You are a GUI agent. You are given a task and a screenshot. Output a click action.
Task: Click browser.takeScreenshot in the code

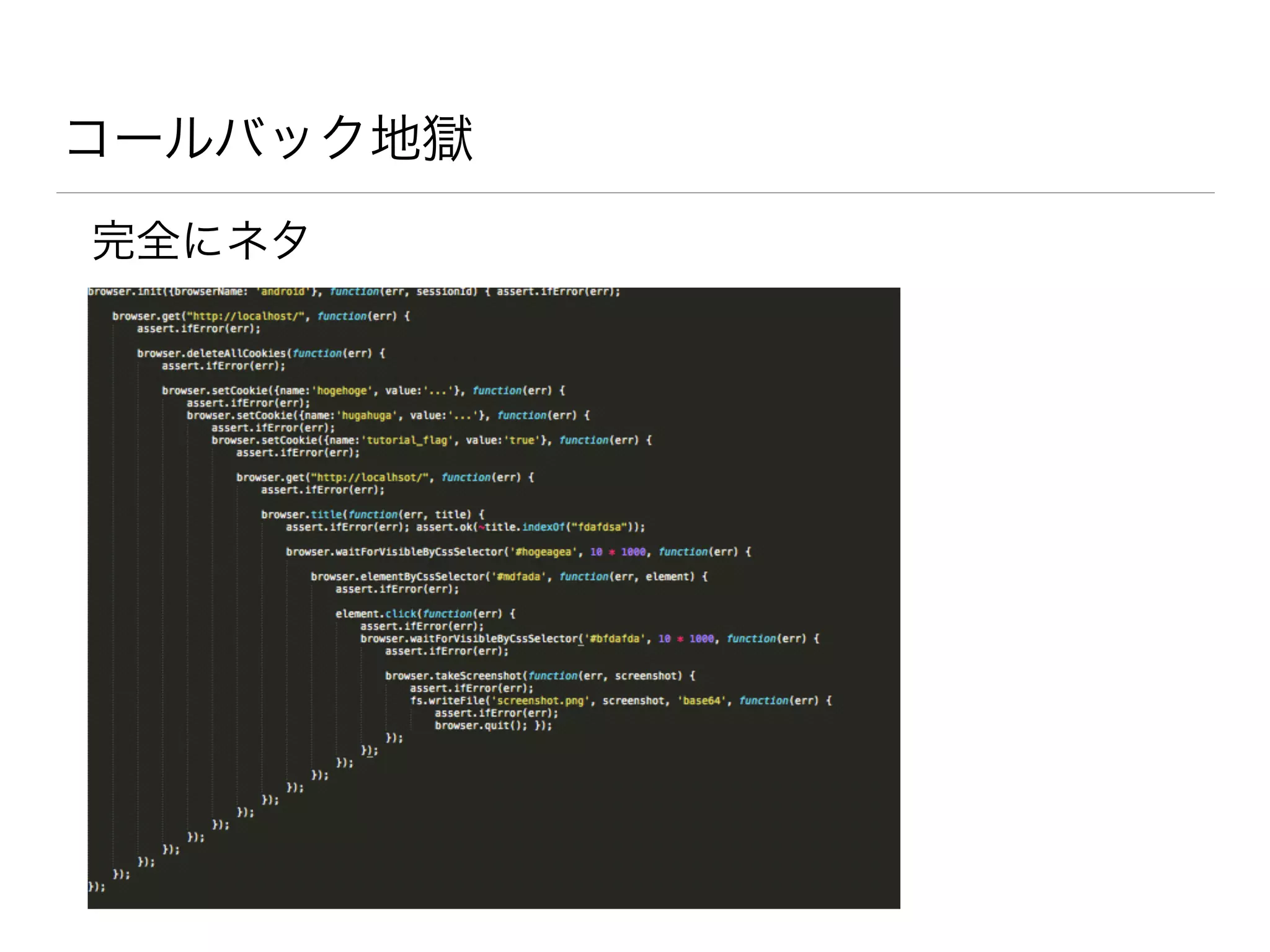pyautogui.click(x=454, y=676)
